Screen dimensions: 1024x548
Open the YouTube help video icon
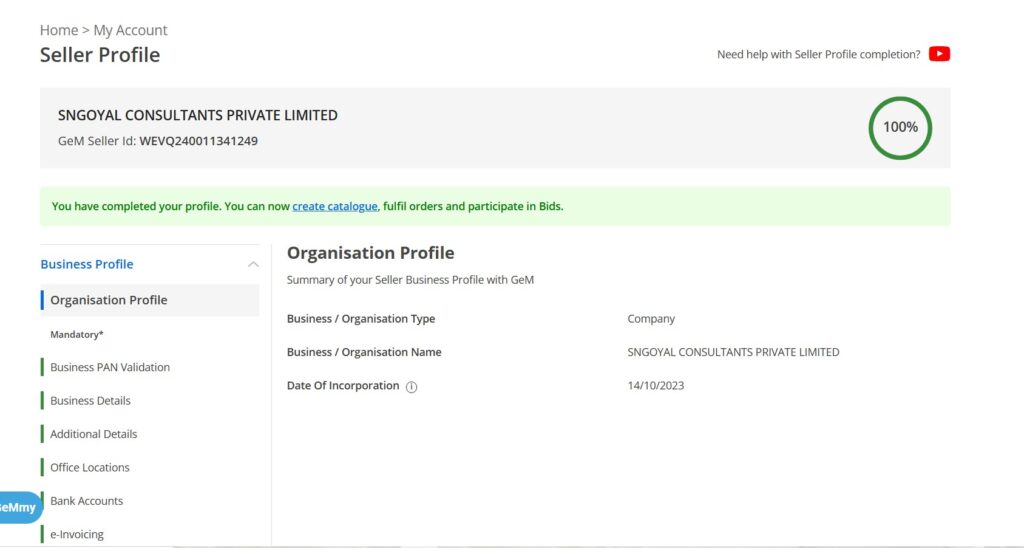939,54
